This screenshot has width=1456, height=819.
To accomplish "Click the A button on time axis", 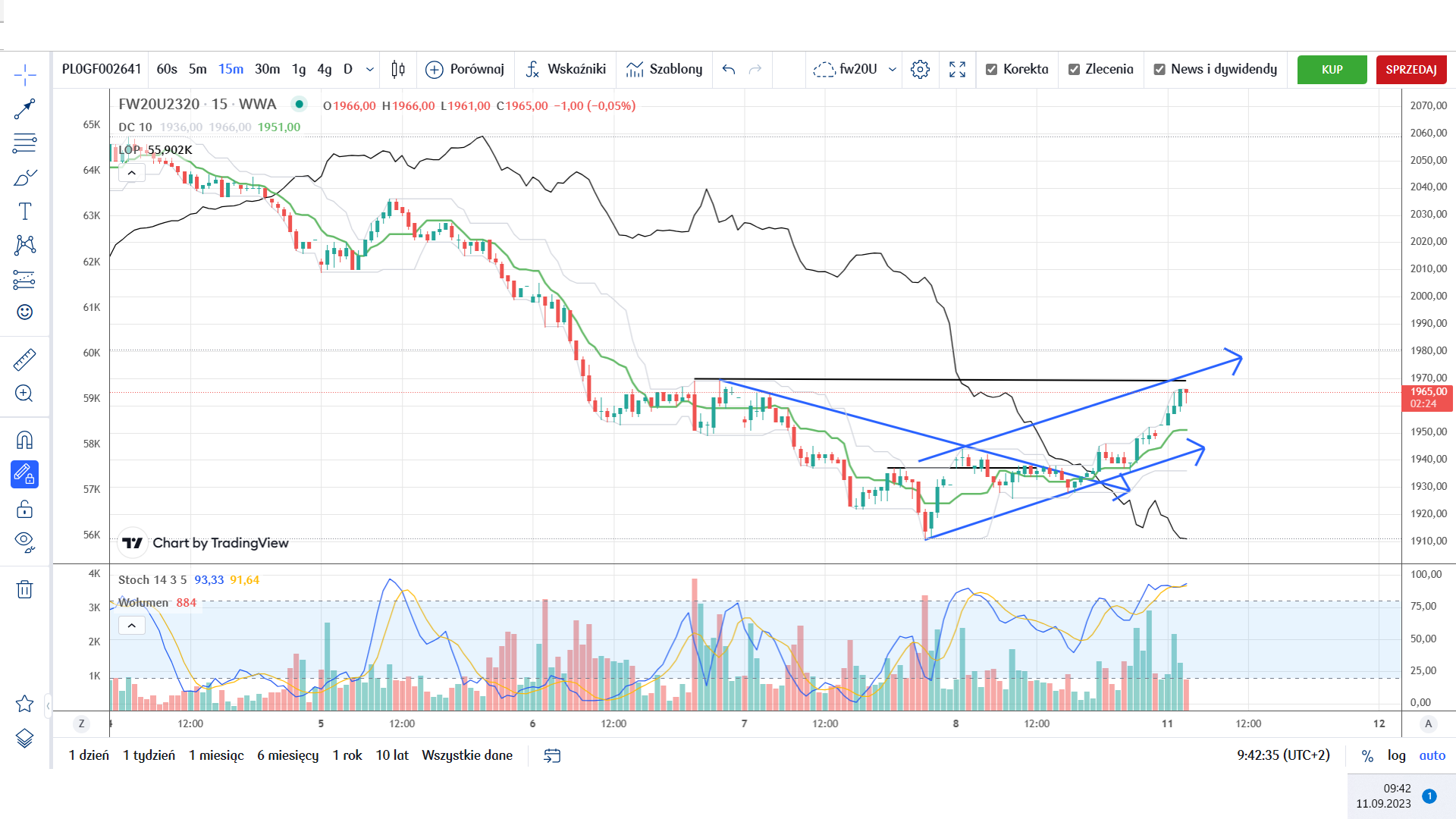I will tap(1429, 723).
